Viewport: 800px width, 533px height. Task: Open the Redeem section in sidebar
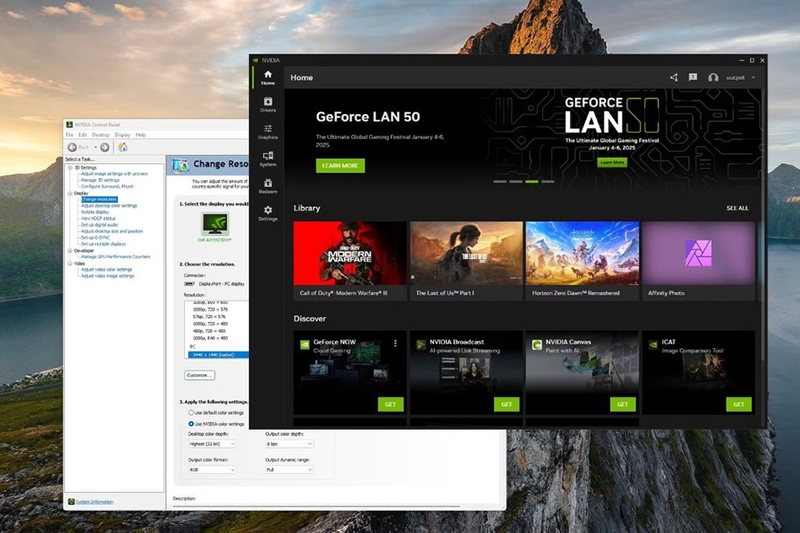point(267,186)
